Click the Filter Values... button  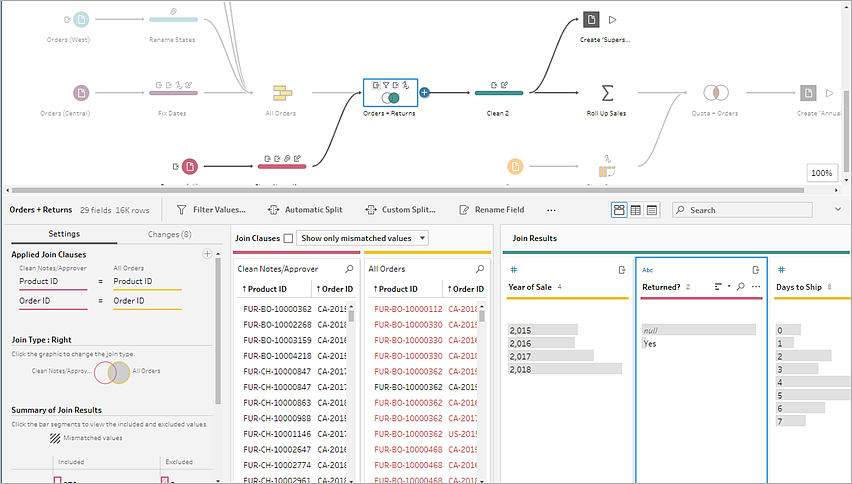click(211, 210)
